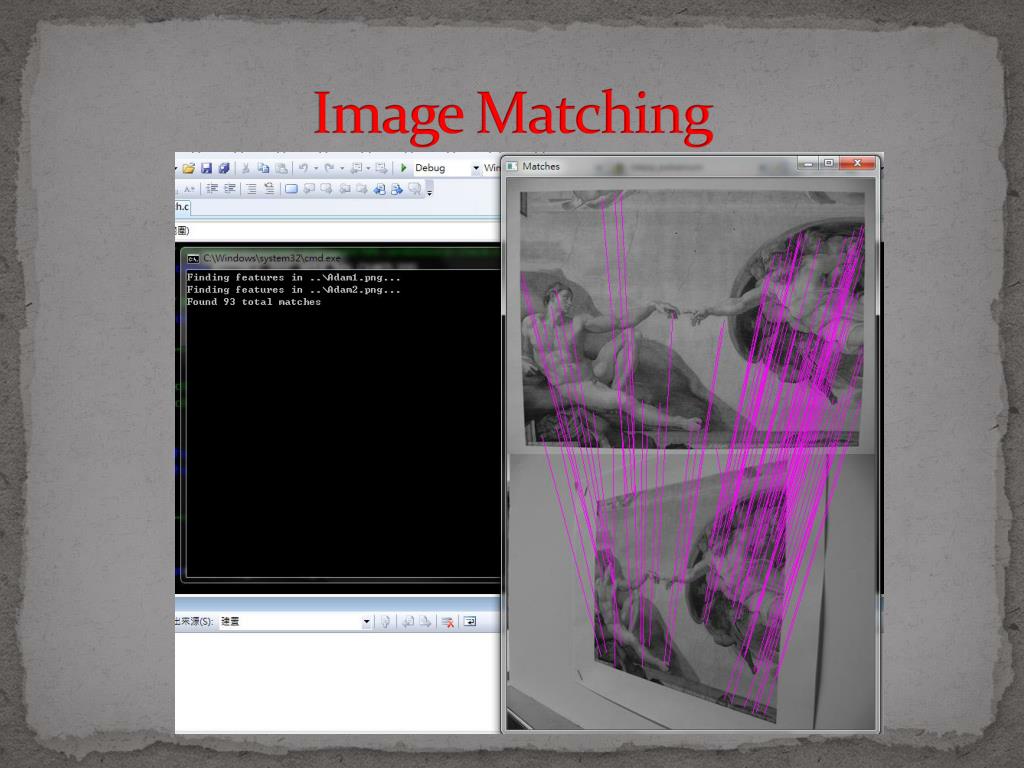Select the 'Found 93 total matches' line
1024x768 pixels.
pyautogui.click(x=253, y=302)
